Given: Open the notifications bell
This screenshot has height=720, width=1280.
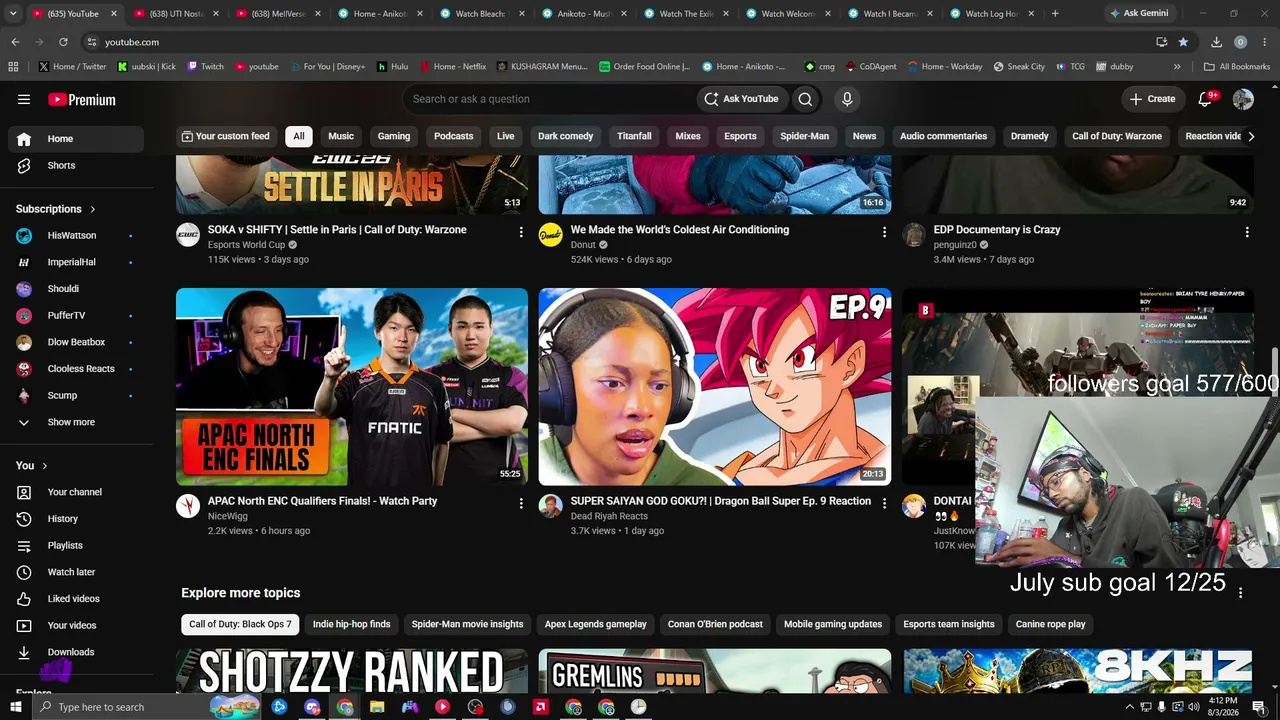Looking at the screenshot, I should coord(1205,99).
